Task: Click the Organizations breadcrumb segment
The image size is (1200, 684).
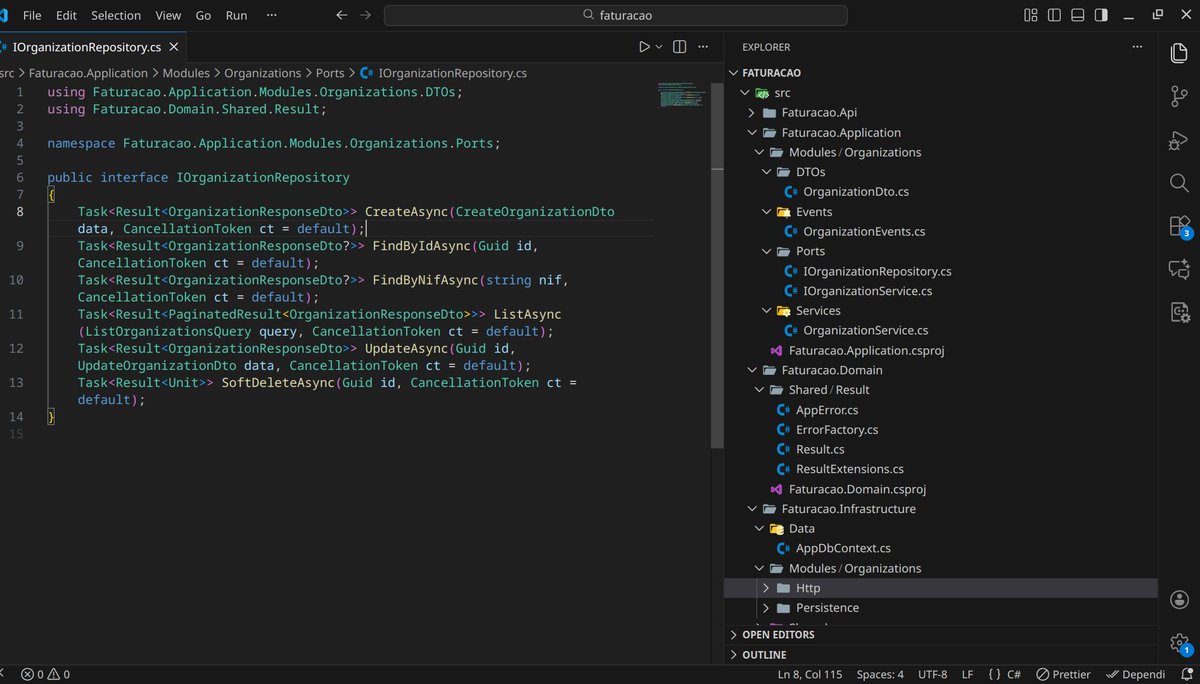Action: tap(262, 73)
